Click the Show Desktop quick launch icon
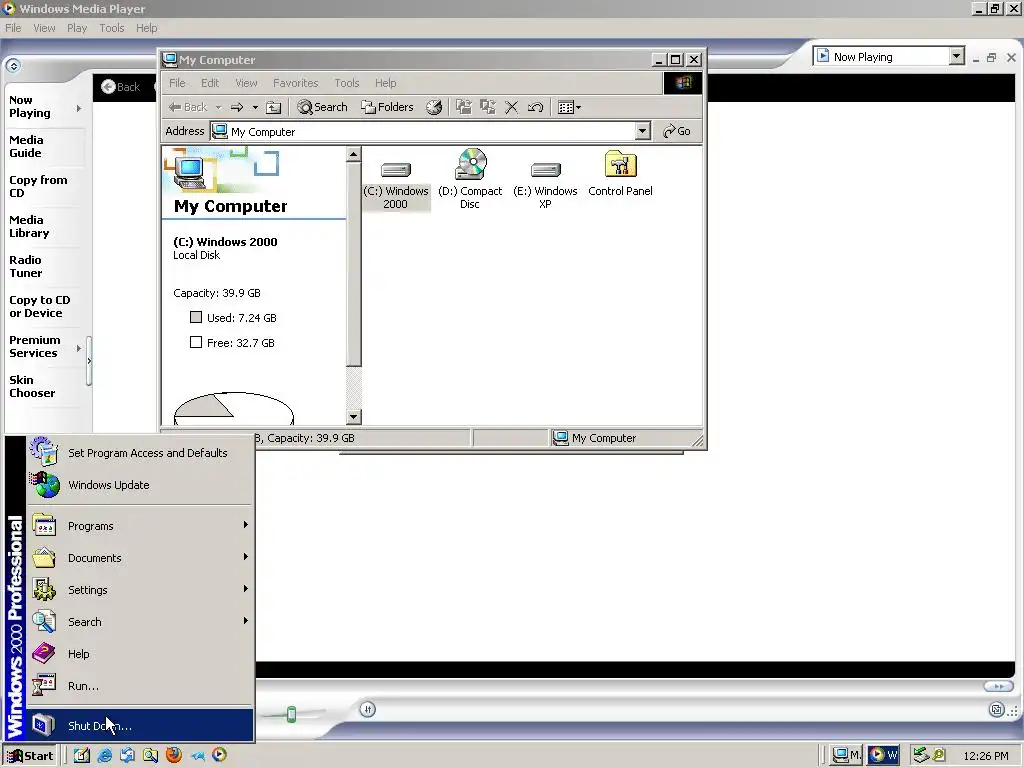1024x768 pixels. click(x=82, y=755)
